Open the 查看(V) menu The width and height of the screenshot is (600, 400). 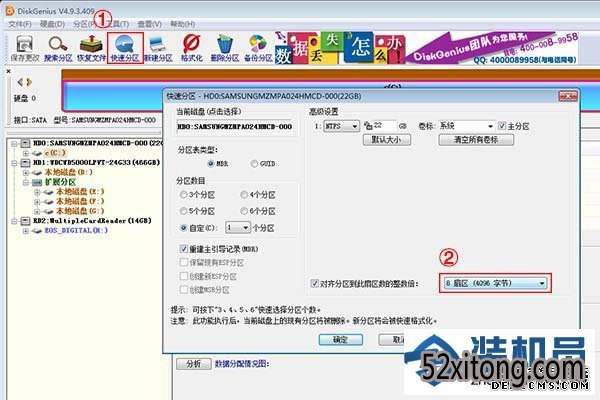[149, 24]
